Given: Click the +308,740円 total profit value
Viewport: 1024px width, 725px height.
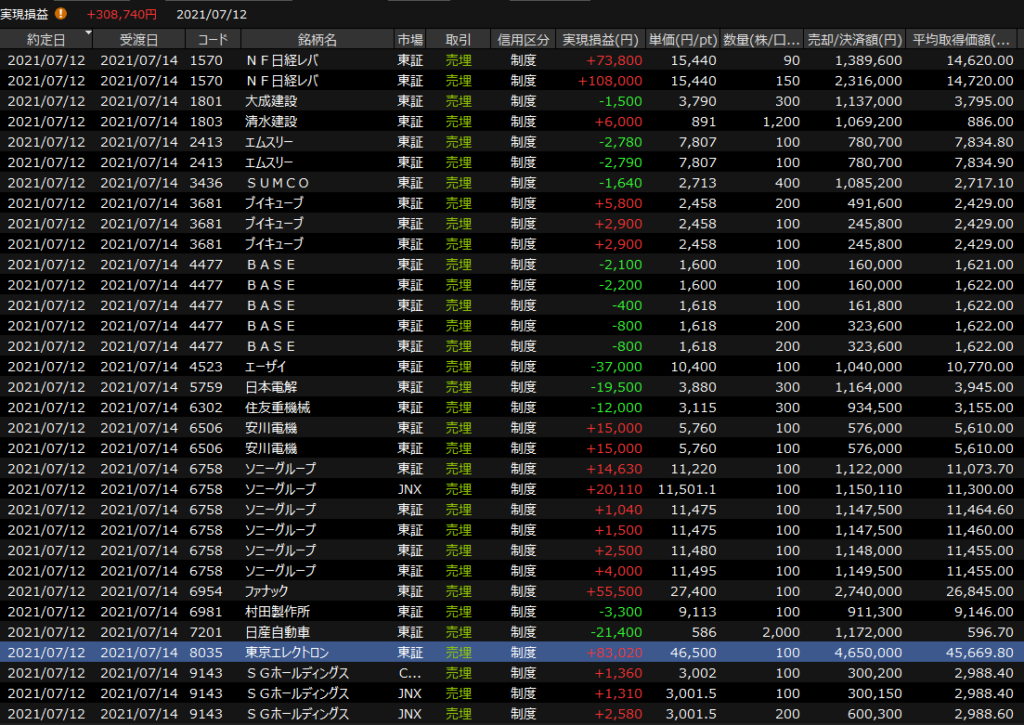Looking at the screenshot, I should click(x=121, y=14).
